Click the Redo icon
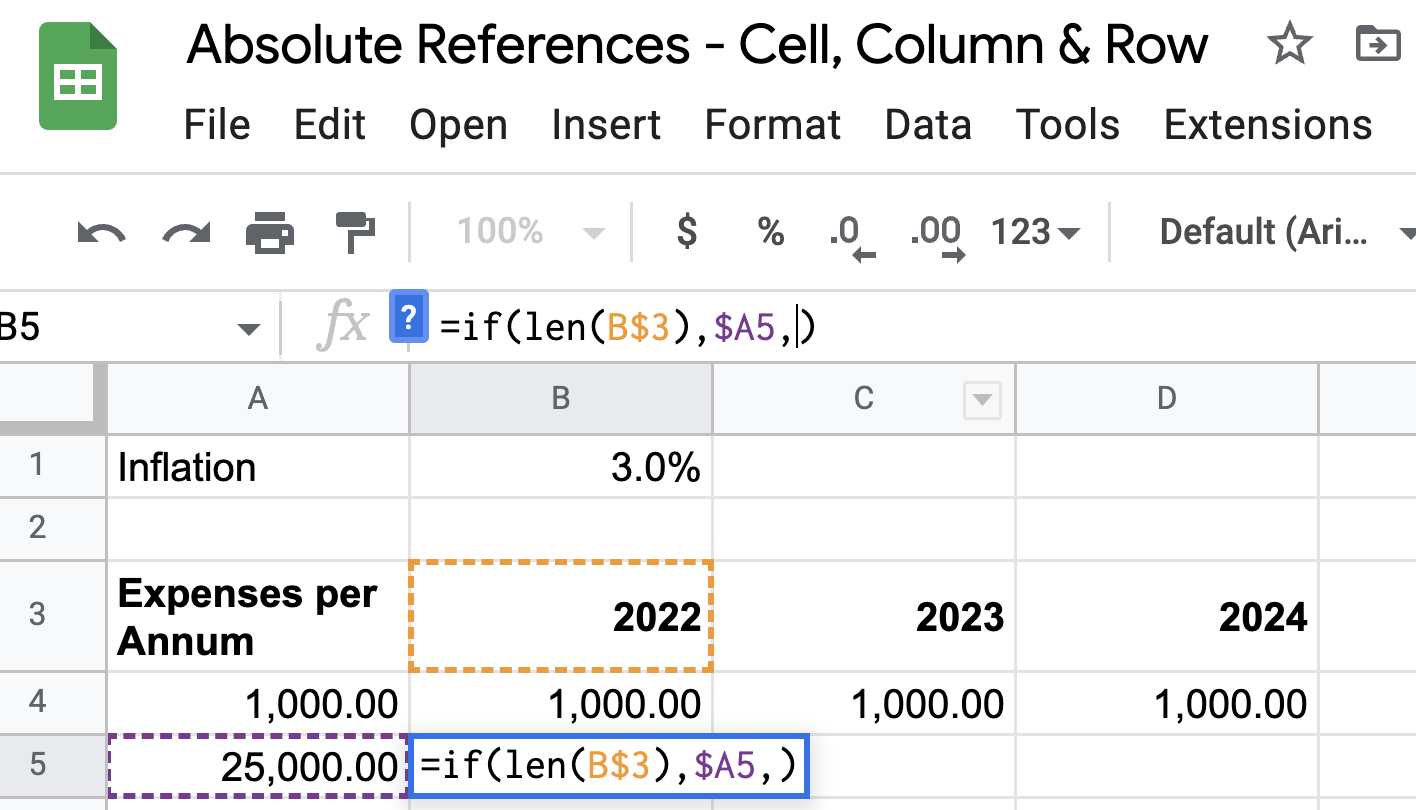 click(x=185, y=231)
